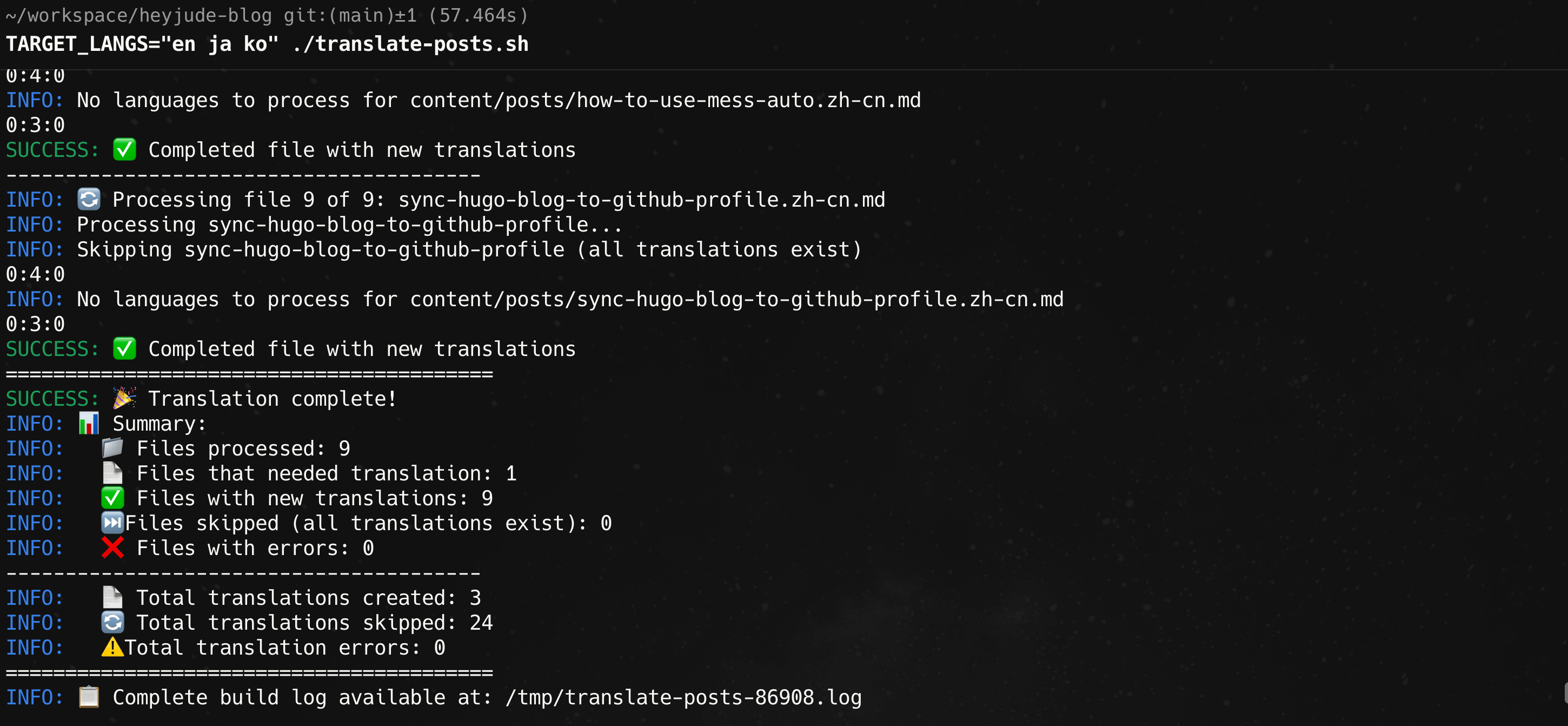The width and height of the screenshot is (1568, 726).
Task: Click the folder emoji beside Files processed
Action: (112, 448)
